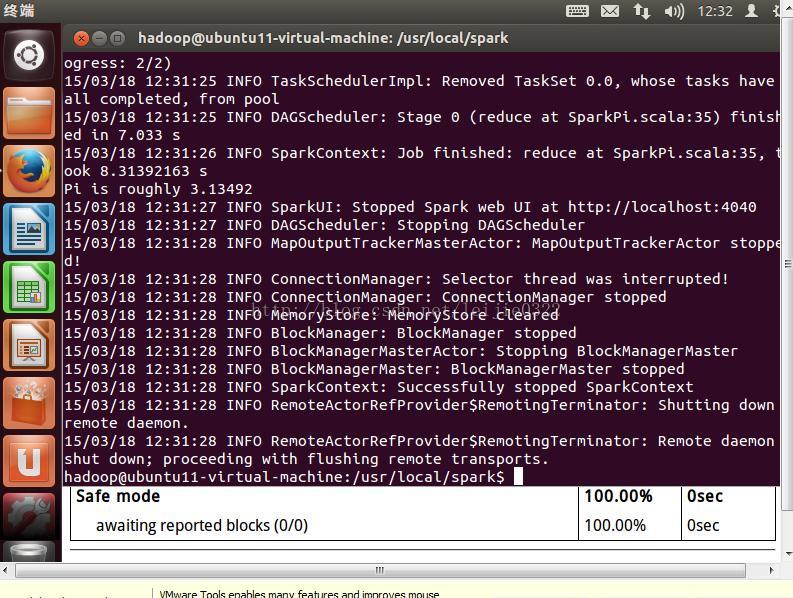The width and height of the screenshot is (793, 598).
Task: Open the clock showing 12:32
Action: coord(715,11)
